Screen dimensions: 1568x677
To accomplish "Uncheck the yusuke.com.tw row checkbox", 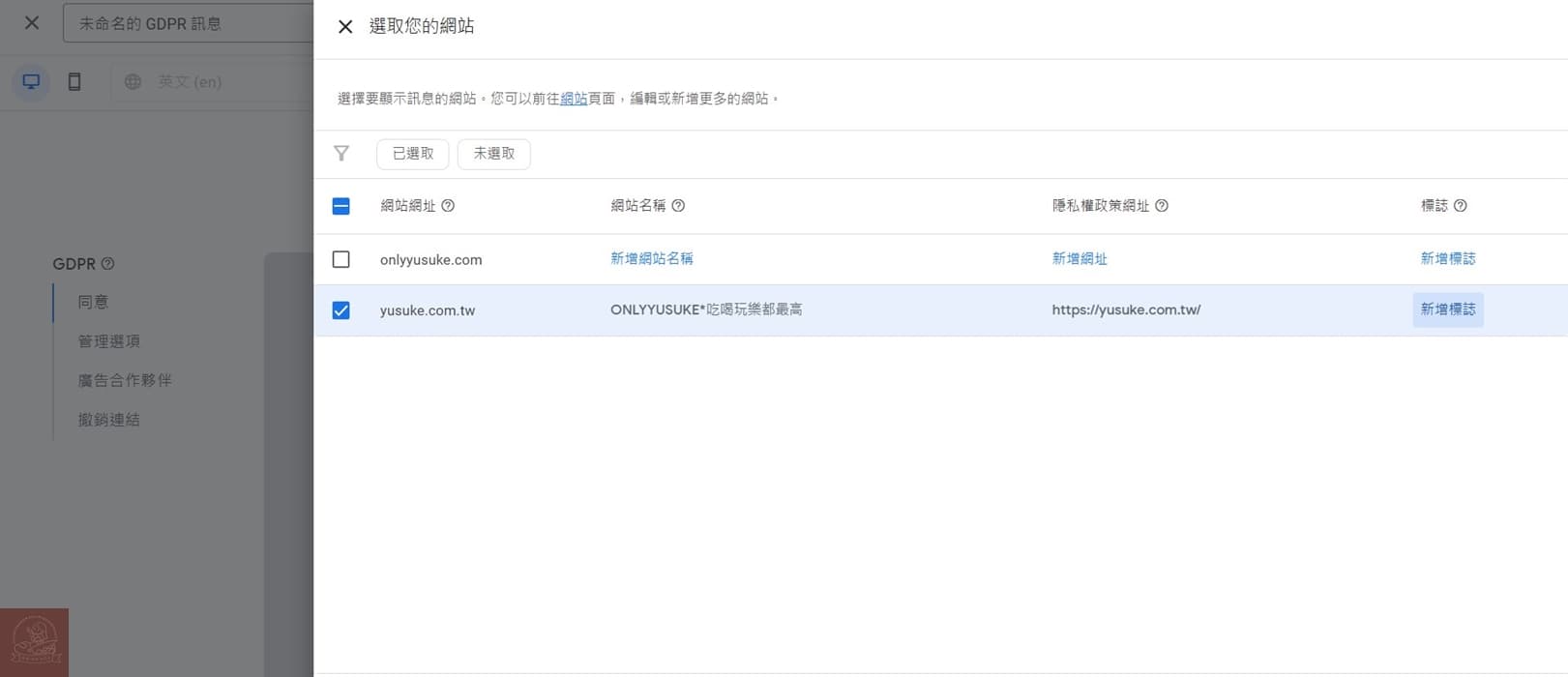I will (340, 310).
